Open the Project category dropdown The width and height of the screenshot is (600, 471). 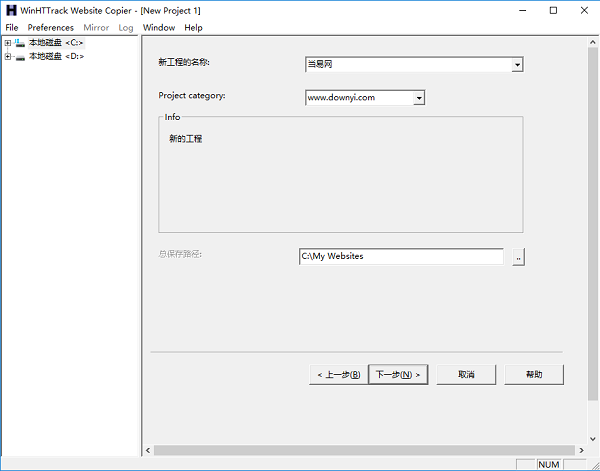point(419,98)
